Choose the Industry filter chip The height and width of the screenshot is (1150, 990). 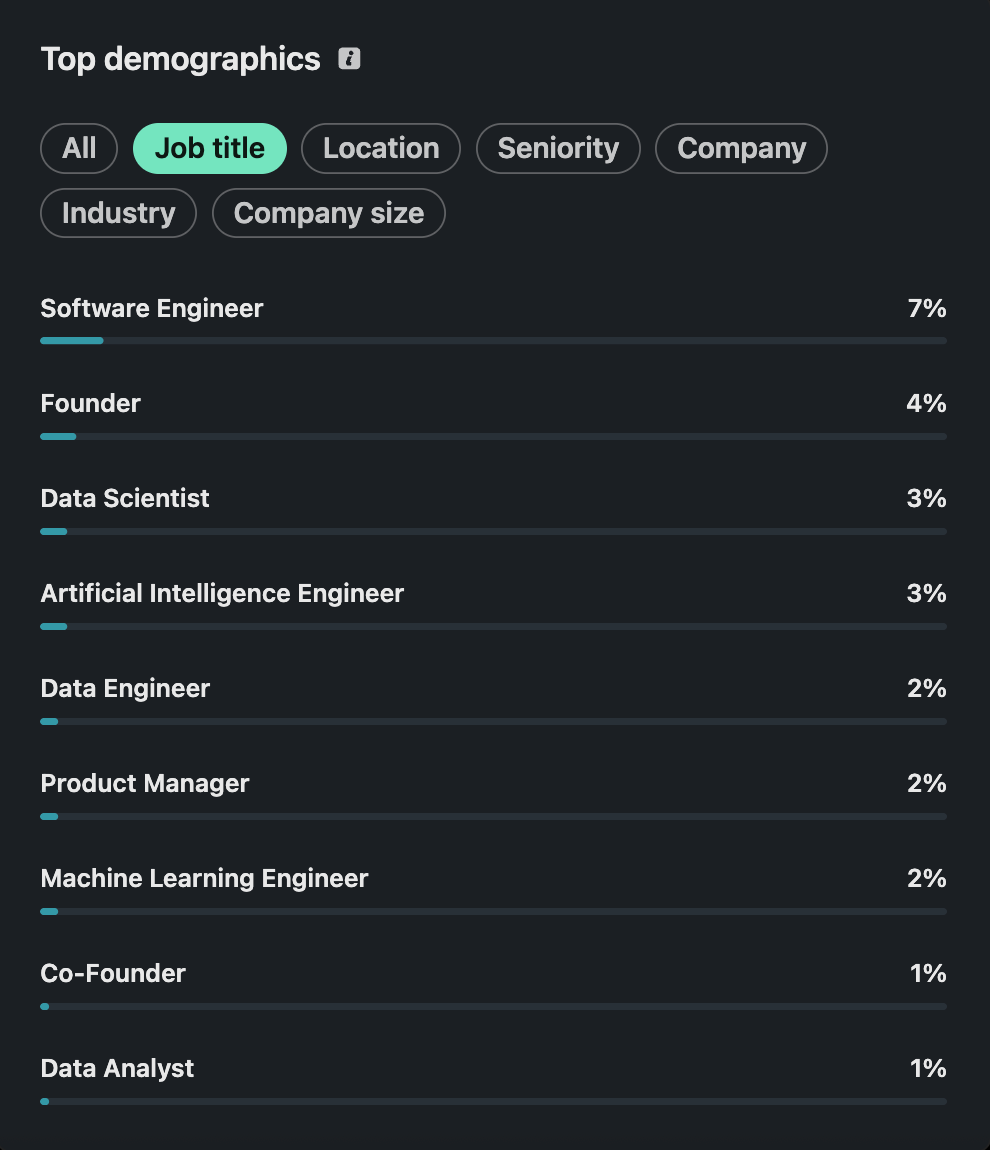point(119,213)
